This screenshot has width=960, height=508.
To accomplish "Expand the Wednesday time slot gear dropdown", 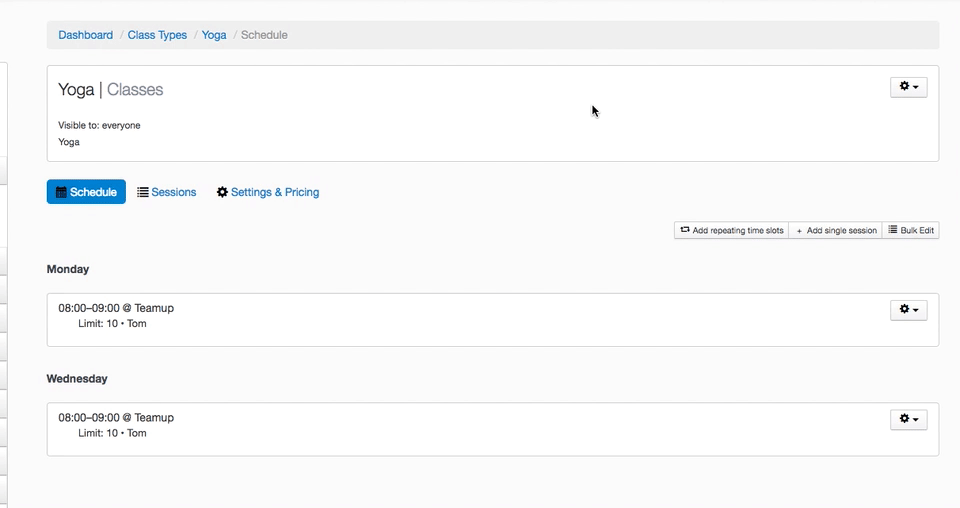I will pos(908,419).
